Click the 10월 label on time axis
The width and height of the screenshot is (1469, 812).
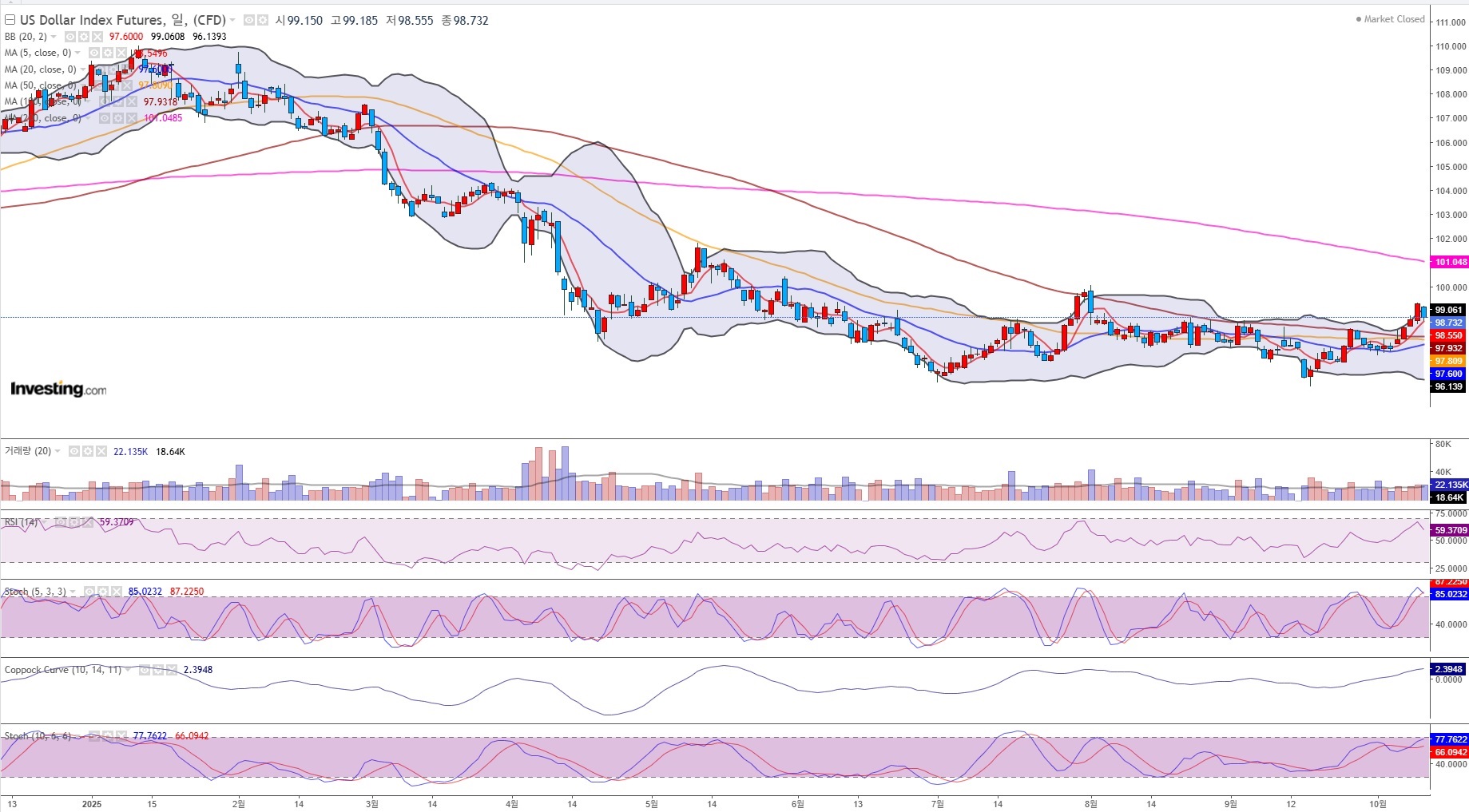1378,803
